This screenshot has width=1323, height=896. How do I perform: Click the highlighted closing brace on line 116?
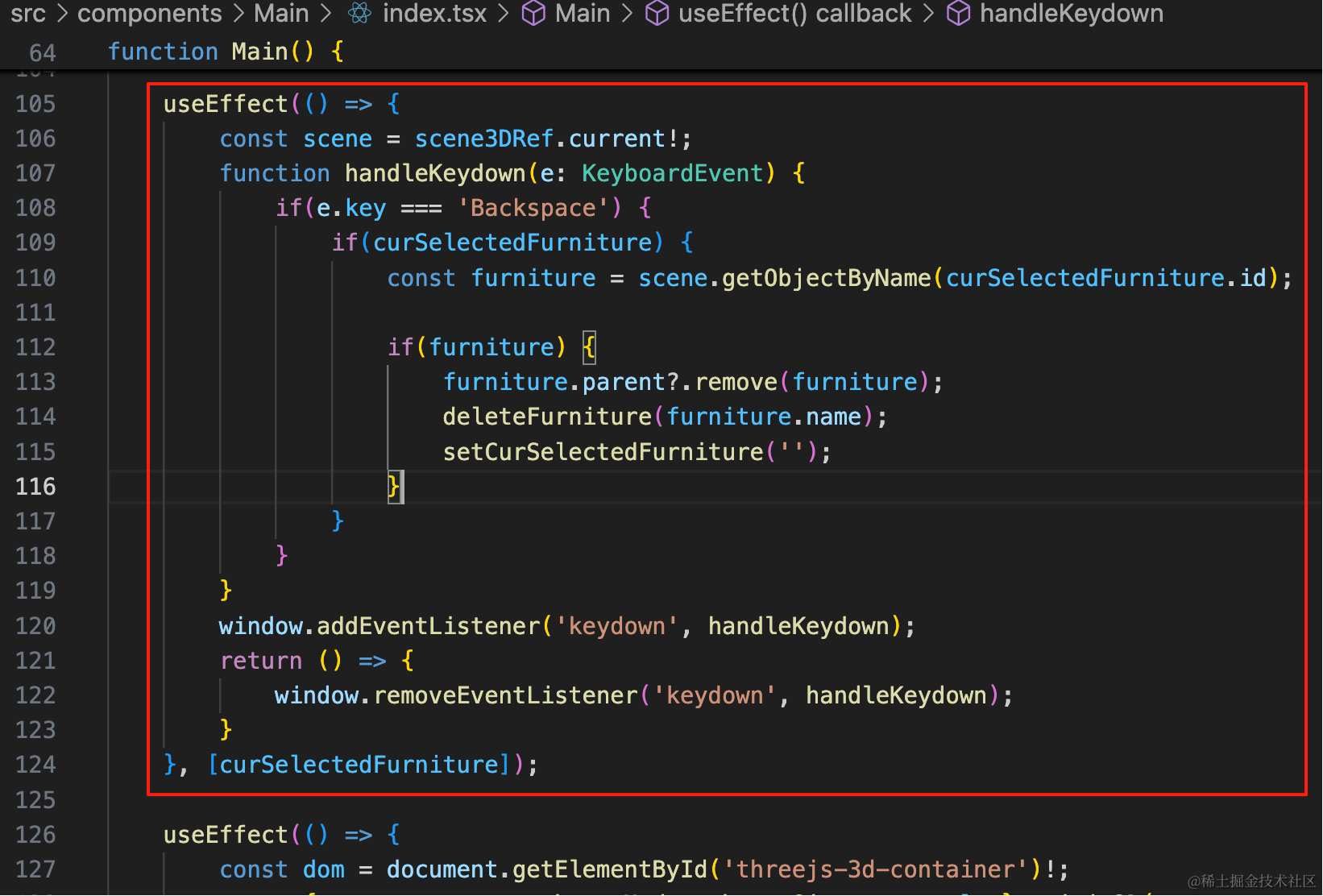click(x=393, y=487)
